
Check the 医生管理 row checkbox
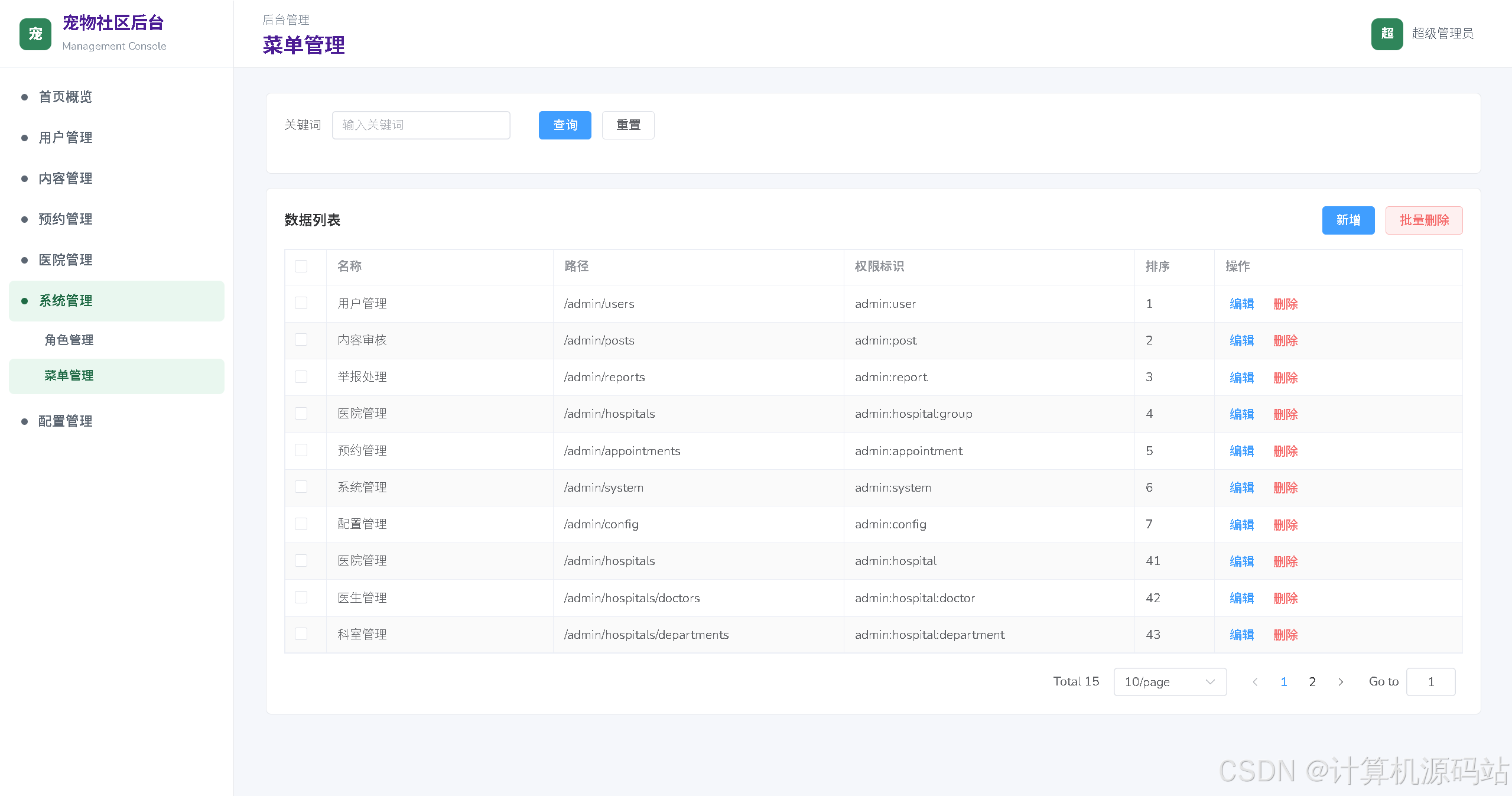click(301, 597)
